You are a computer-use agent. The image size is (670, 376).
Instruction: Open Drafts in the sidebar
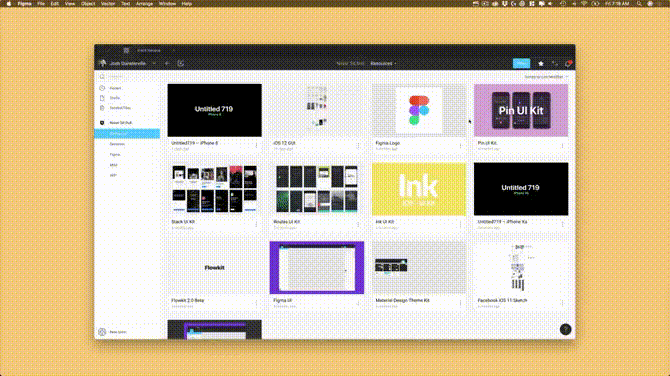pyautogui.click(x=115, y=98)
